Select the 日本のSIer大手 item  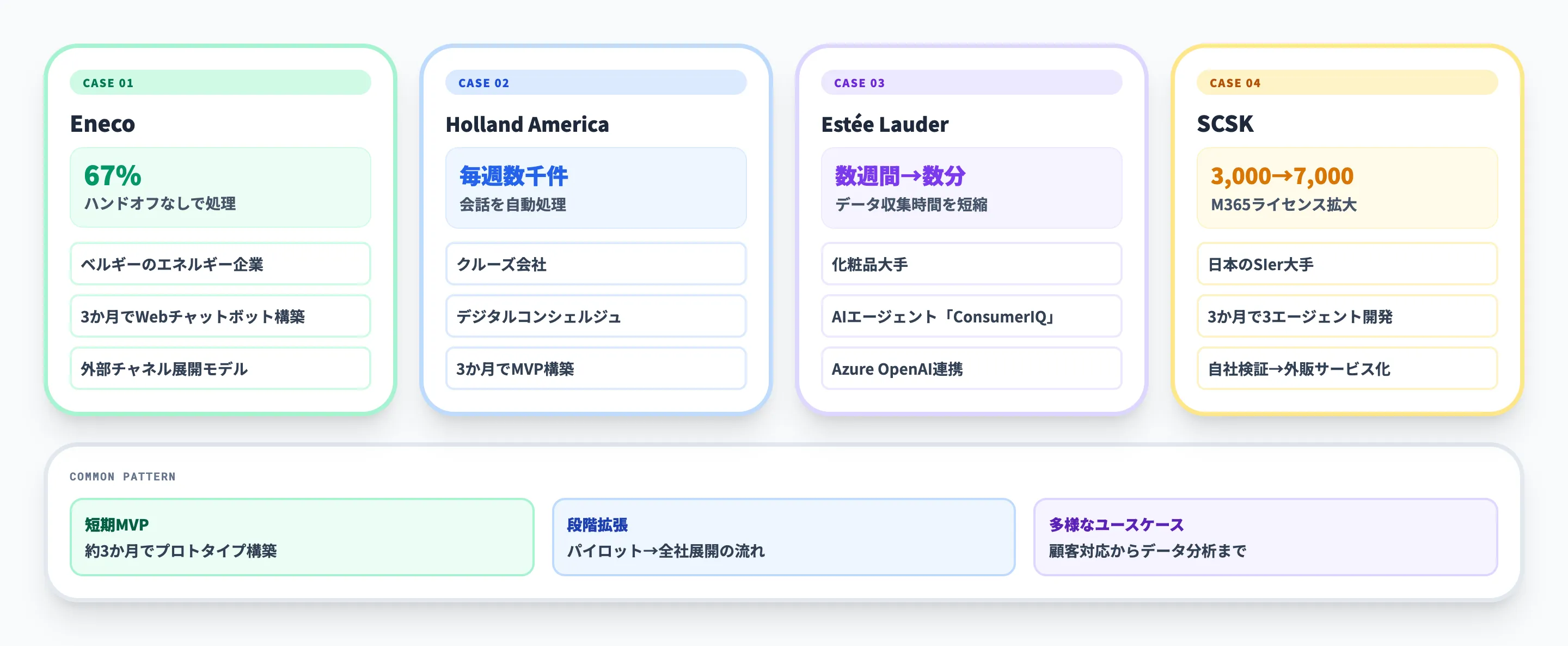pos(1346,264)
